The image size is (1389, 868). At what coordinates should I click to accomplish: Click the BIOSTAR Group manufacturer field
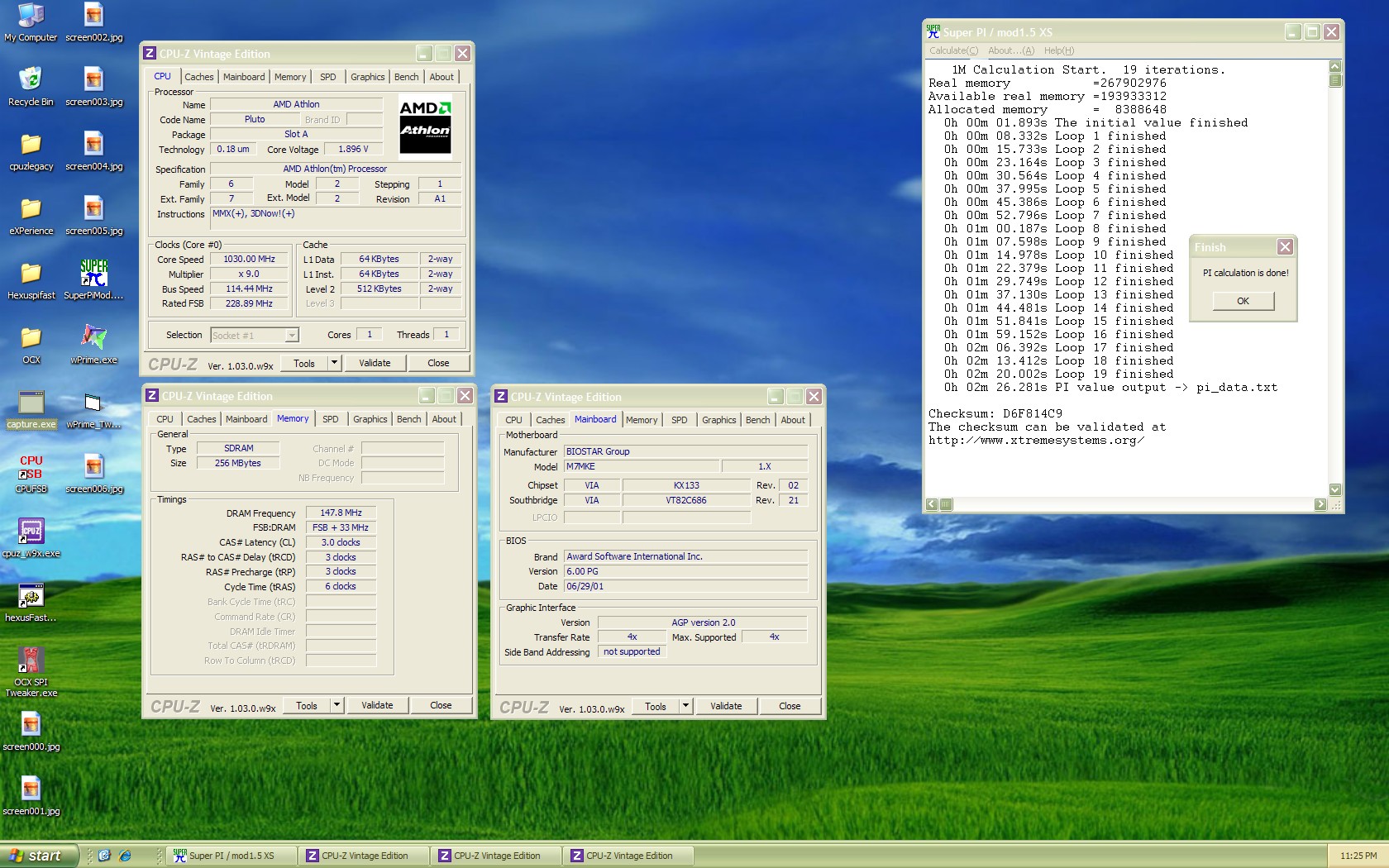(x=685, y=451)
